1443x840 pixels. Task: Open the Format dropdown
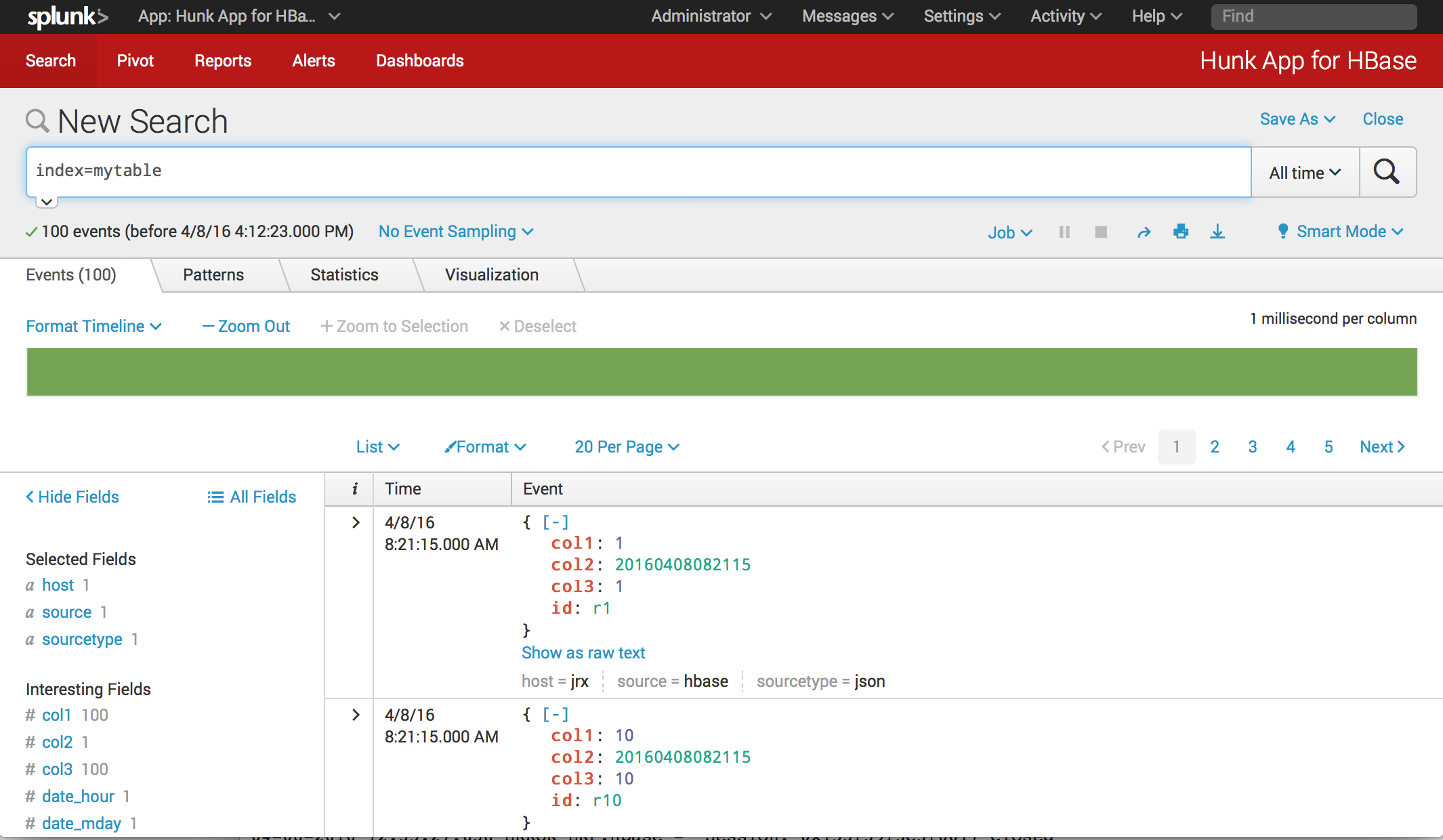[485, 447]
